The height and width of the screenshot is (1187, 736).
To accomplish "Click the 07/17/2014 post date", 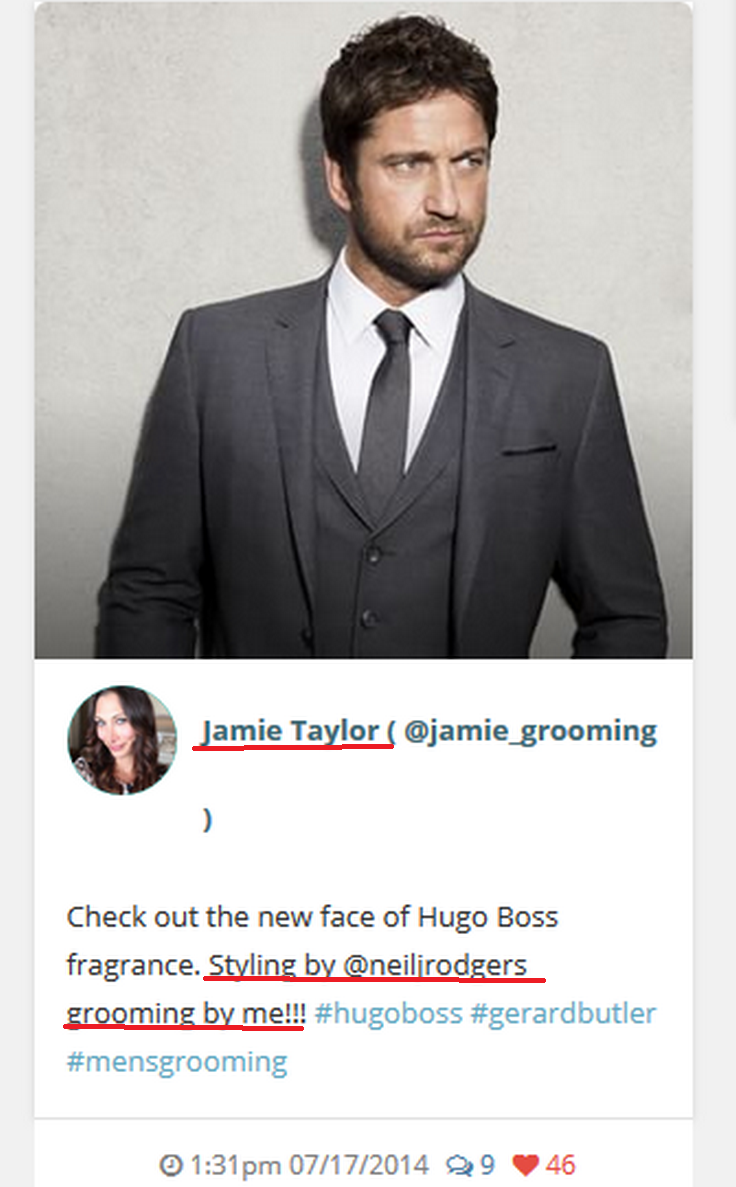I will [x=359, y=1164].
